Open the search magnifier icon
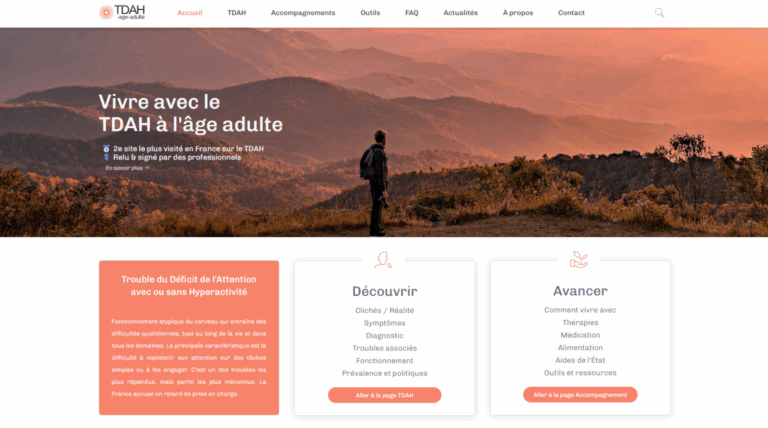This screenshot has height=428, width=768. tap(659, 13)
